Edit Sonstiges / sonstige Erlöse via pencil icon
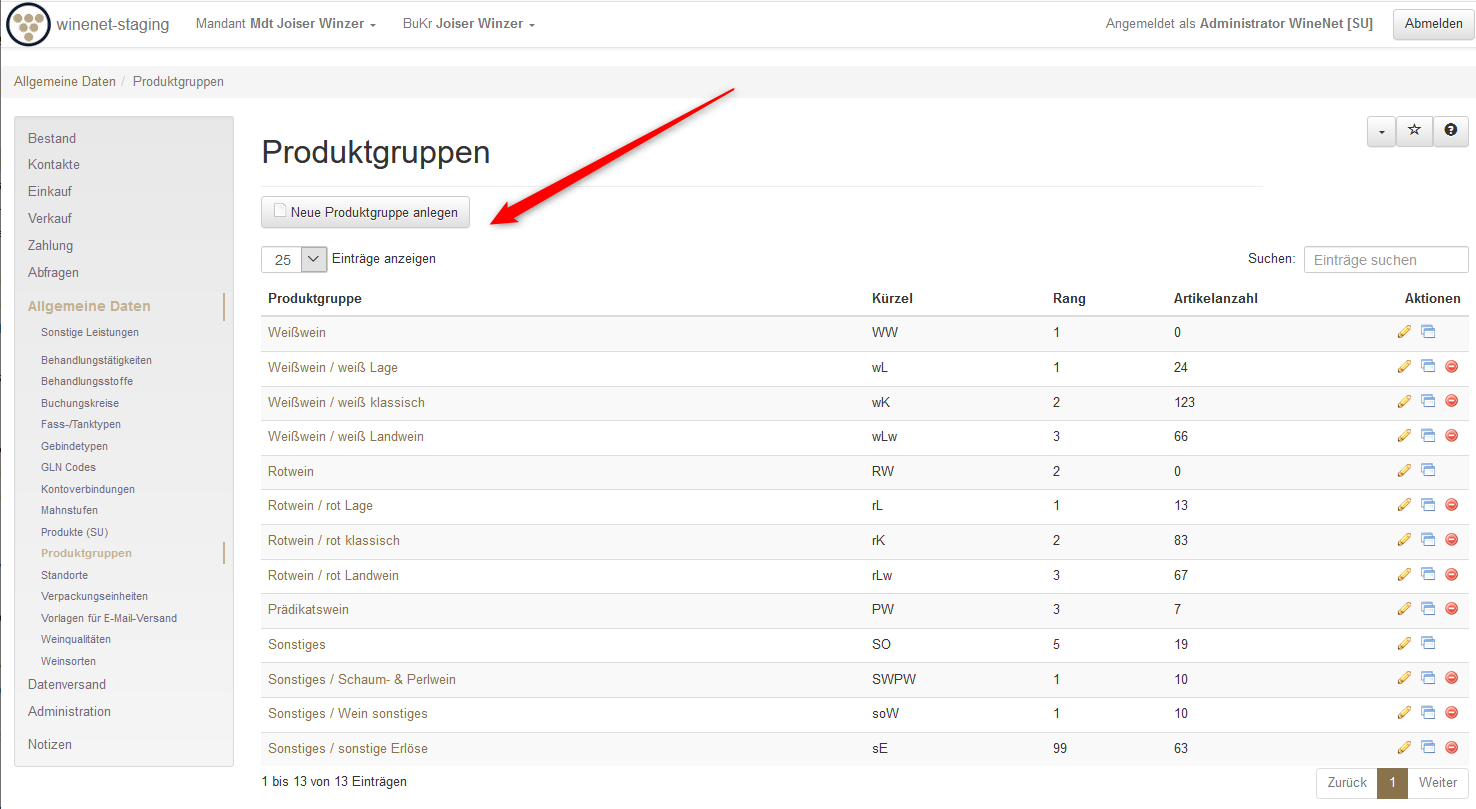 click(1404, 747)
